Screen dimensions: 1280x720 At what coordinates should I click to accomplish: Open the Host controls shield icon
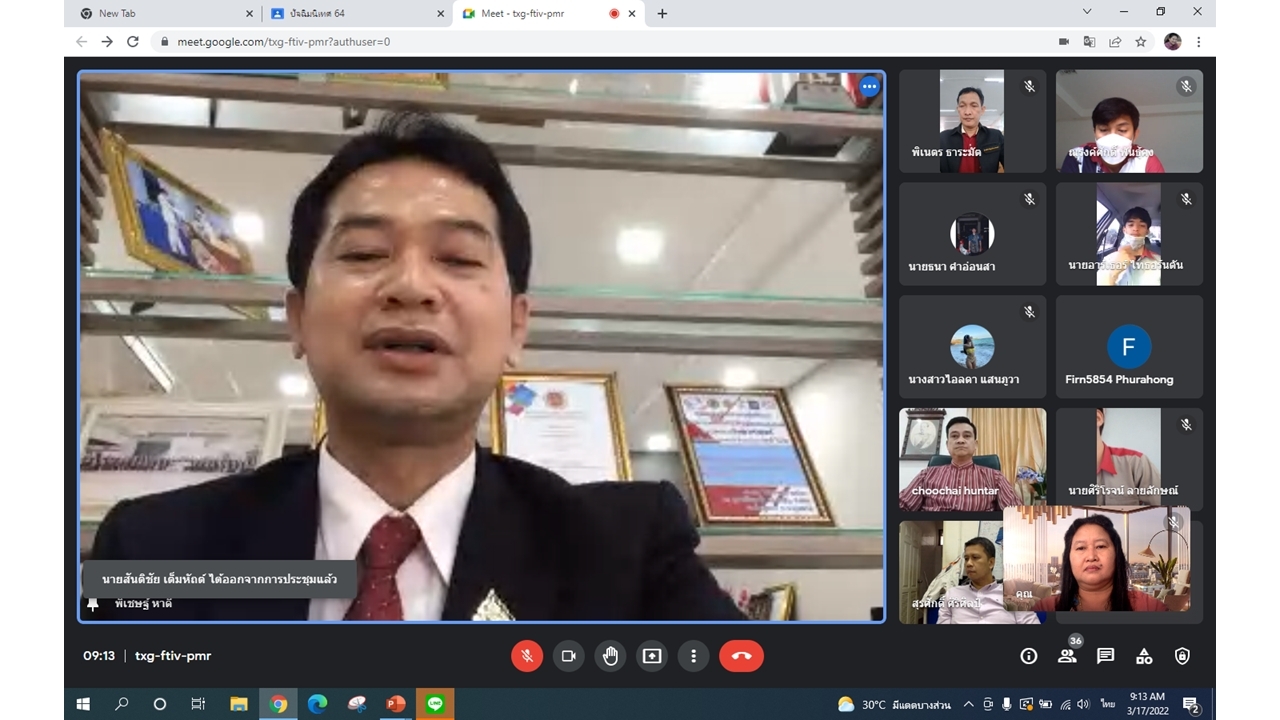[x=1182, y=656]
